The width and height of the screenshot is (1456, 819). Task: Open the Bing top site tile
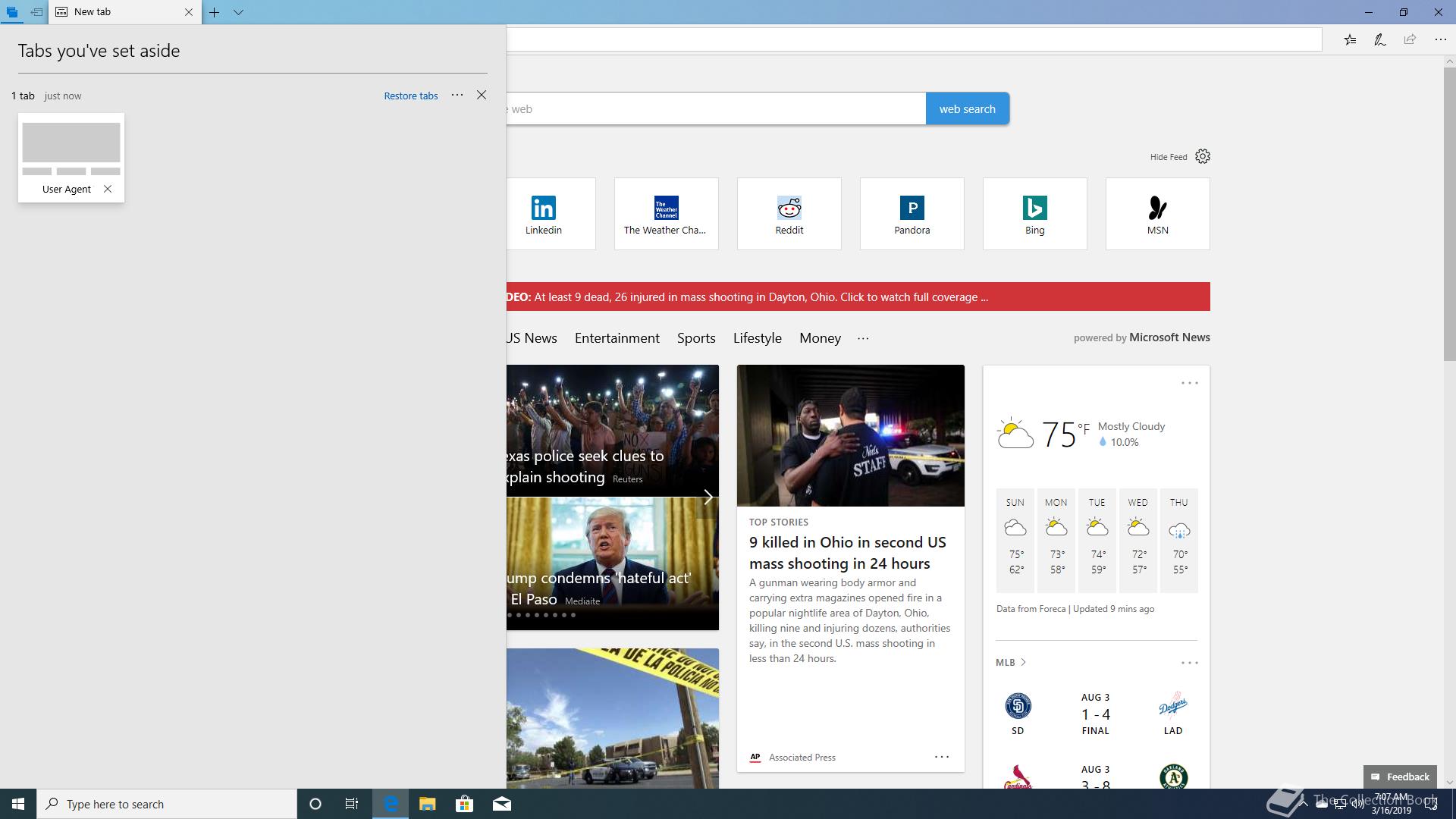click(x=1035, y=214)
